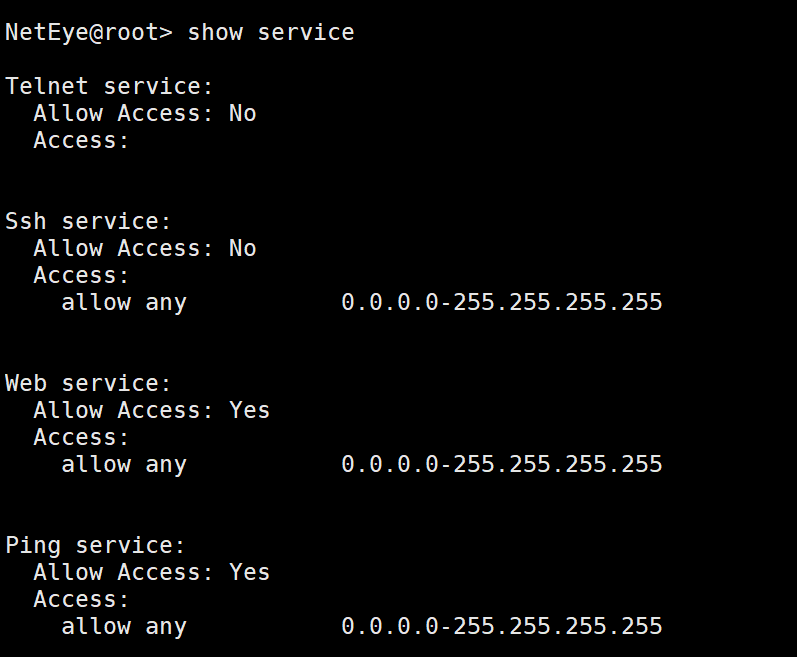This screenshot has height=657, width=797.
Task: Click "allow any" under Ping service
Action: pyautogui.click(x=124, y=626)
